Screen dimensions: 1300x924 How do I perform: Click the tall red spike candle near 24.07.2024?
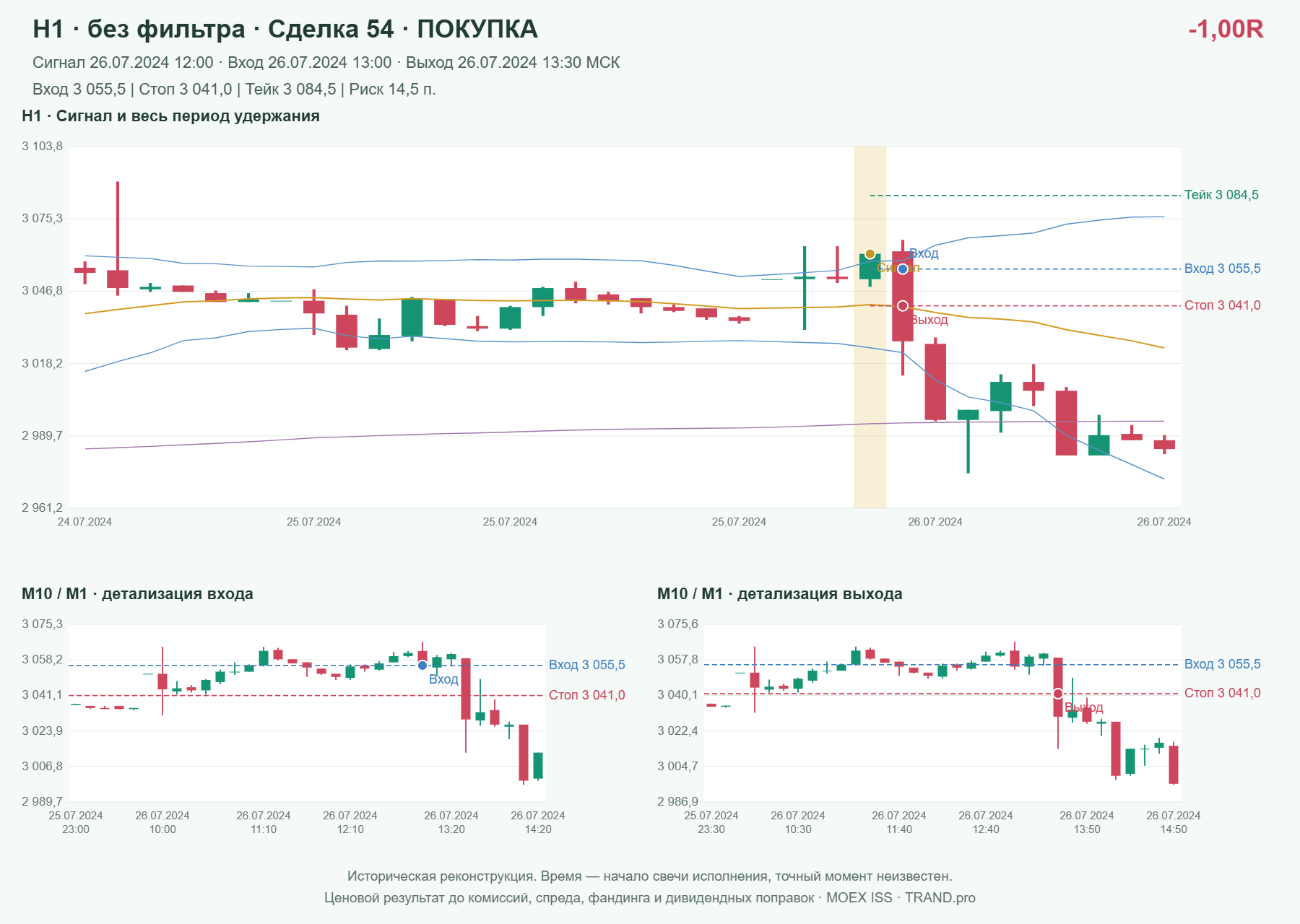point(118,238)
